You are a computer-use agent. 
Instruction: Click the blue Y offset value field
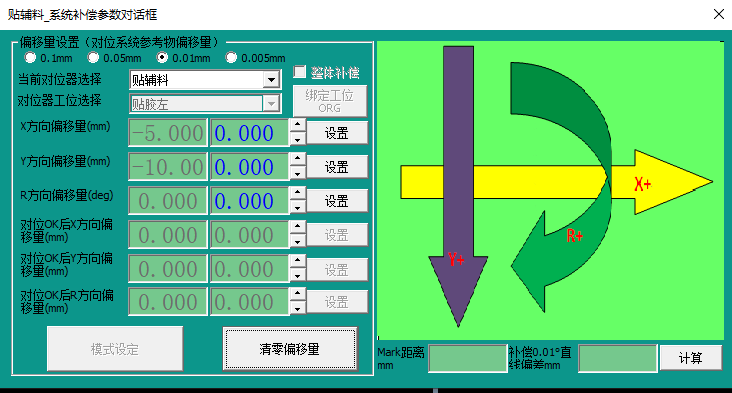(249, 167)
